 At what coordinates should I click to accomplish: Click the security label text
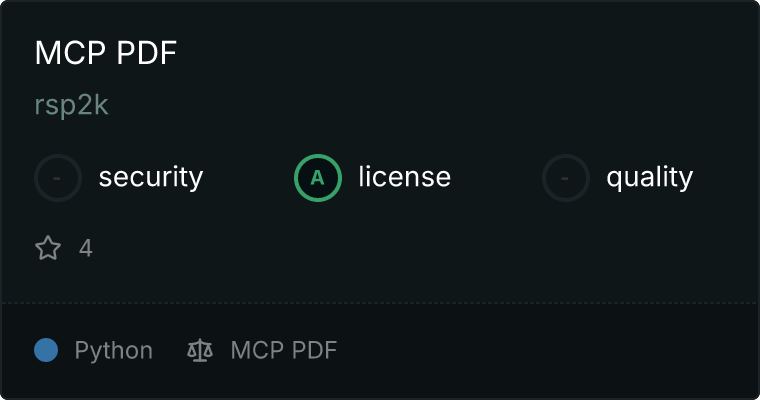click(x=151, y=177)
